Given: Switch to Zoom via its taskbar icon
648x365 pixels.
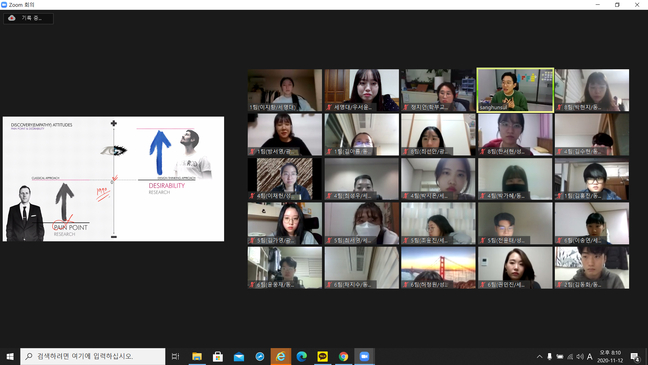Looking at the screenshot, I should pyautogui.click(x=364, y=356).
